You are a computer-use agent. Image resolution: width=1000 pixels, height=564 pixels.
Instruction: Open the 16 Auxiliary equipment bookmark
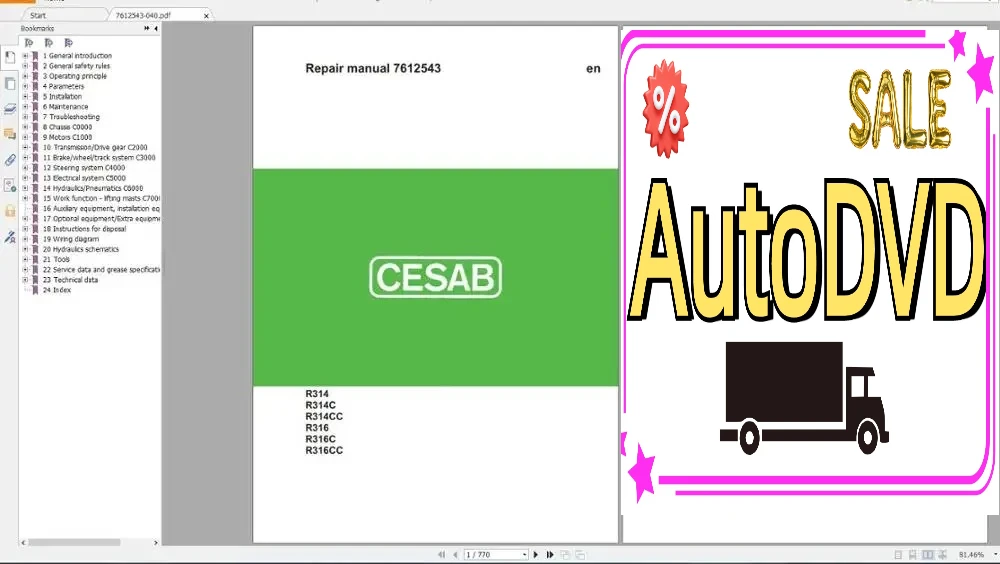coord(101,209)
